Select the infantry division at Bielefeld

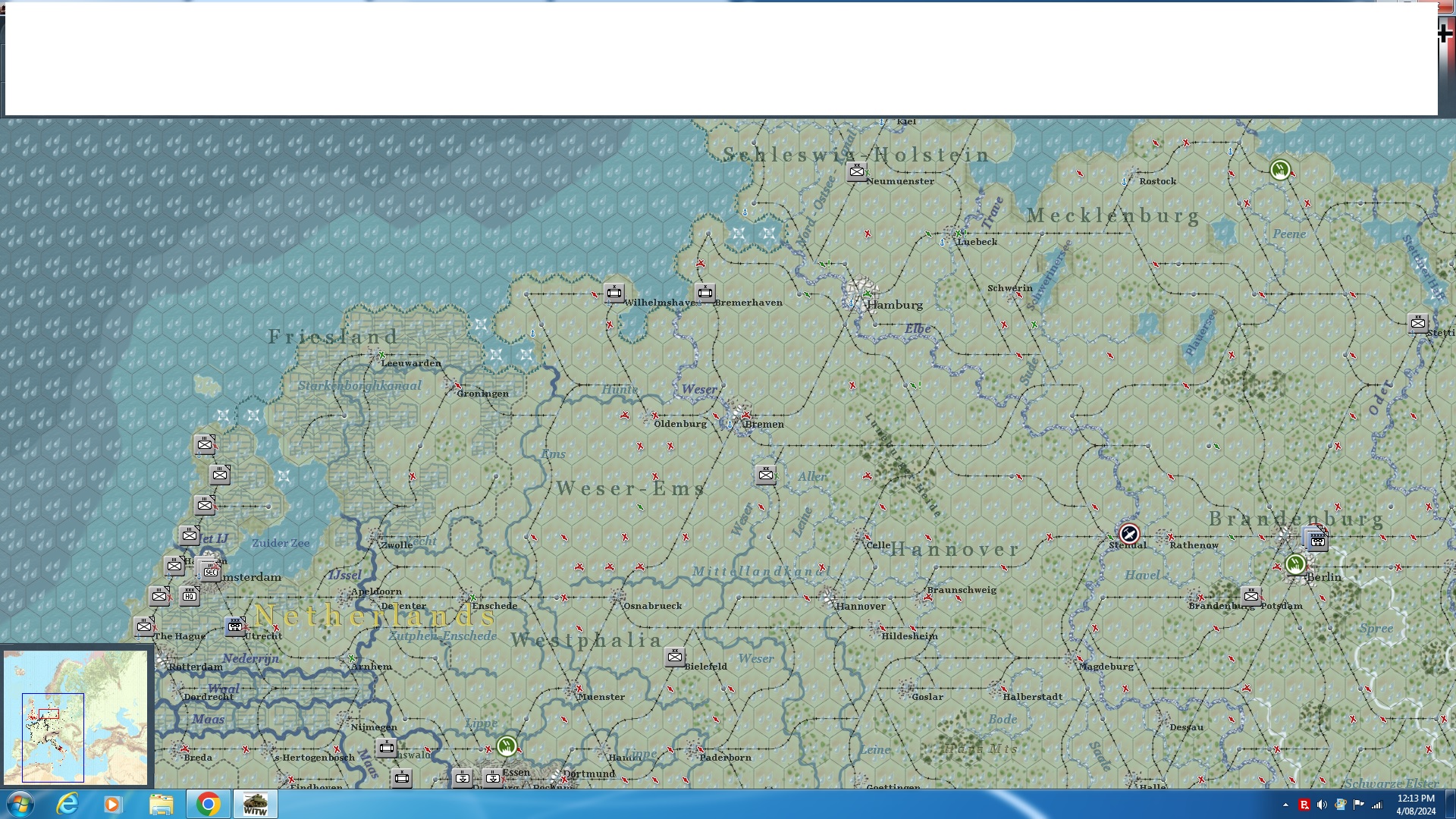(x=675, y=657)
